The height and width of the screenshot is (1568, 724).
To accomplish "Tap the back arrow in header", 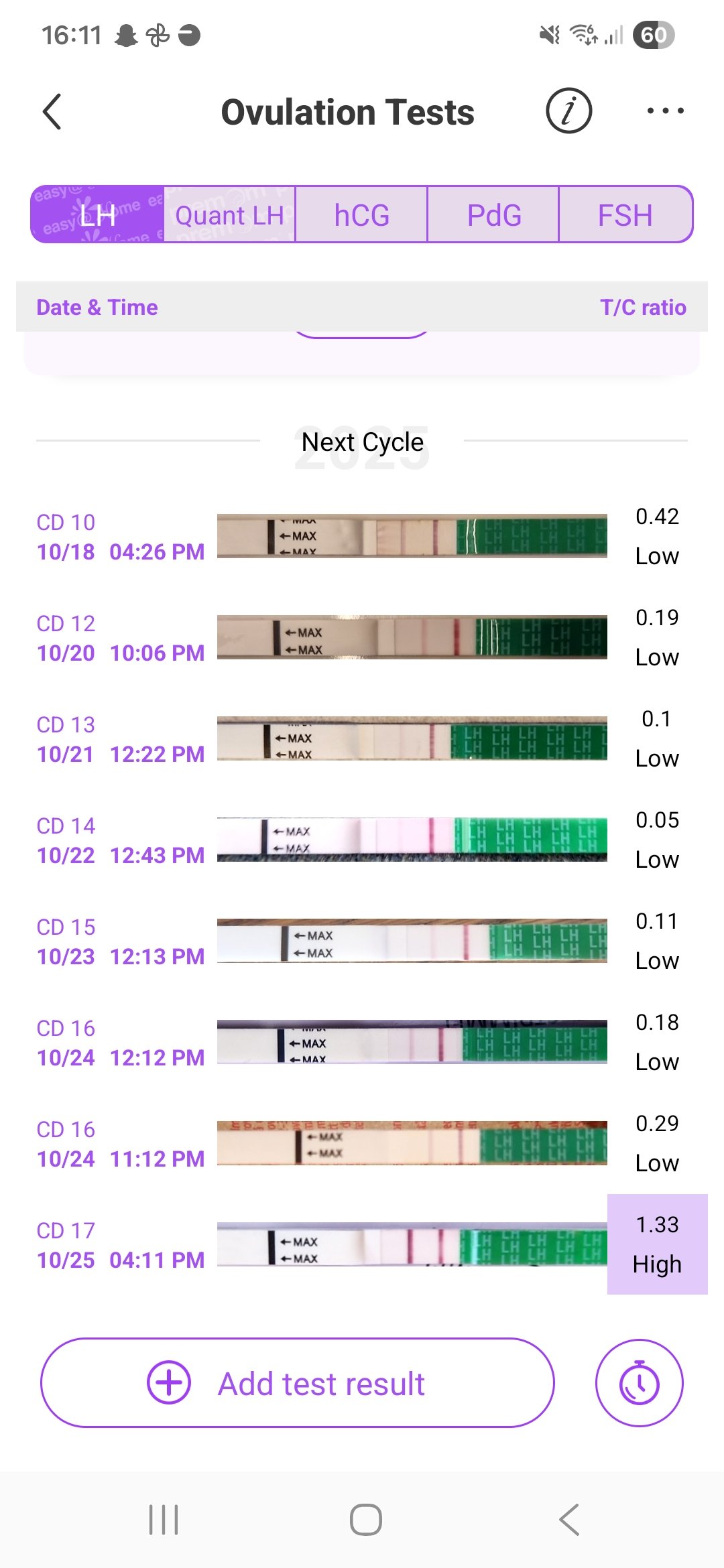I will 52,111.
